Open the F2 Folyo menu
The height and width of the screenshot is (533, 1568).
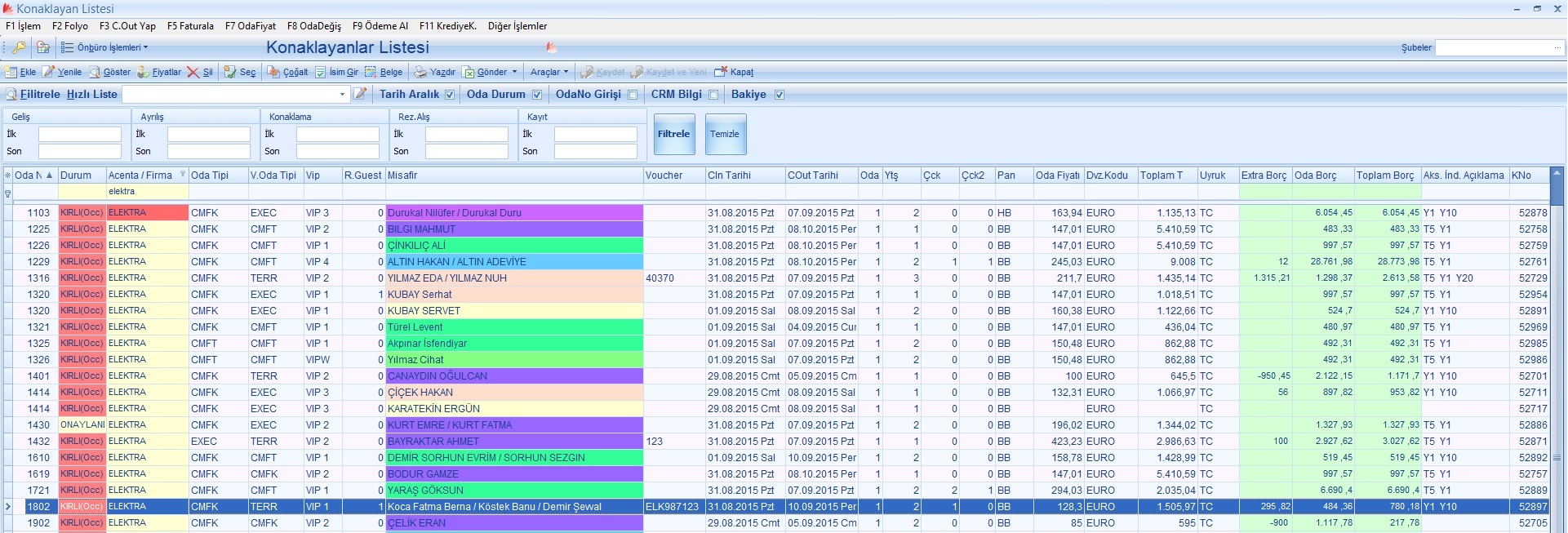(x=69, y=26)
